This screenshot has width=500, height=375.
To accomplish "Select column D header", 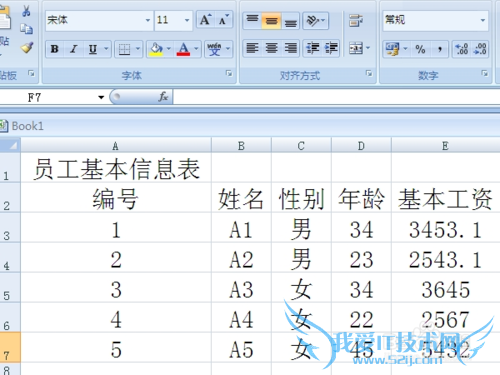I will coord(361,146).
